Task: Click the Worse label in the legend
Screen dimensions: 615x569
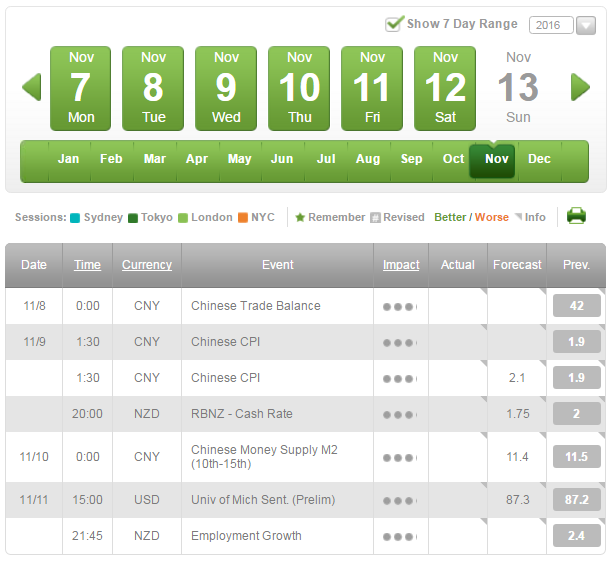Action: point(491,217)
